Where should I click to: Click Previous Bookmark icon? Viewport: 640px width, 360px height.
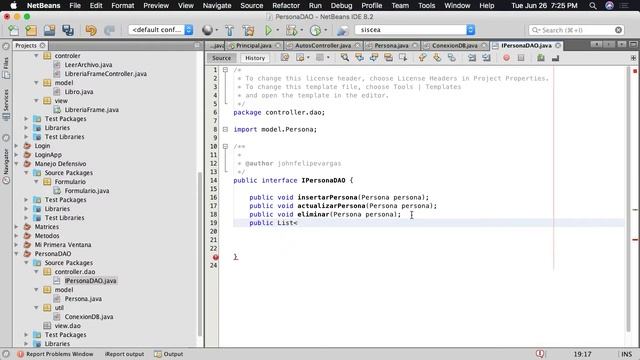tap(422, 58)
